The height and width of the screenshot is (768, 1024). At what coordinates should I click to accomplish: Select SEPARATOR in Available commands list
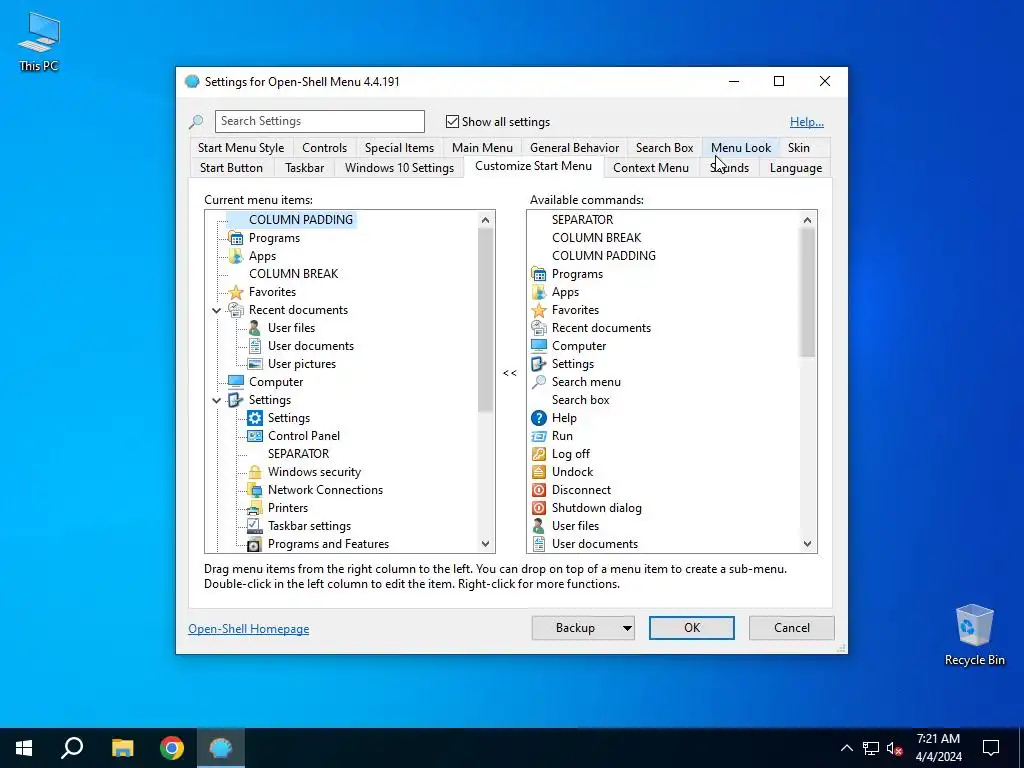(x=583, y=220)
